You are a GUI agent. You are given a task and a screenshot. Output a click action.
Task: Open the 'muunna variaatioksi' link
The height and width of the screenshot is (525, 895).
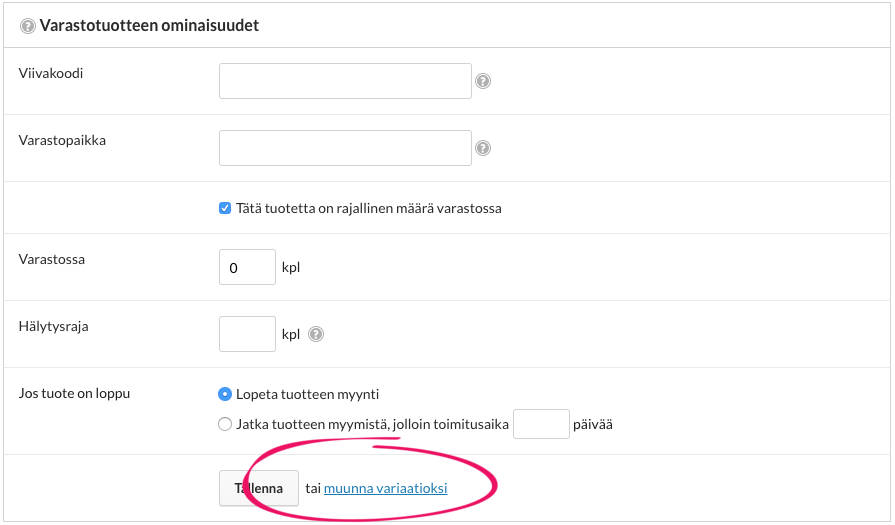point(385,489)
